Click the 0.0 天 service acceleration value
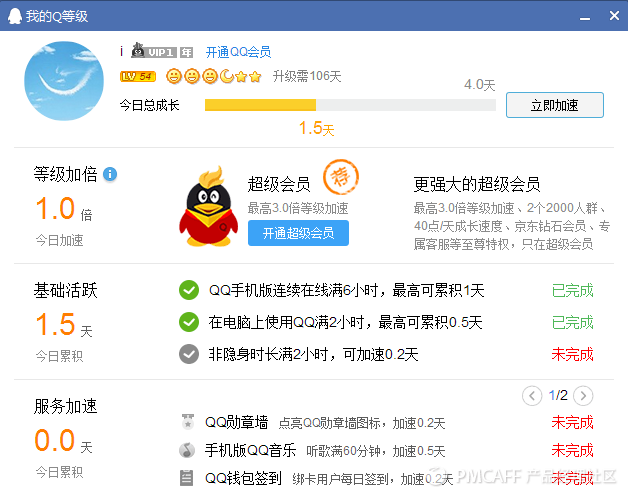This screenshot has width=628, height=497. pos(64,441)
